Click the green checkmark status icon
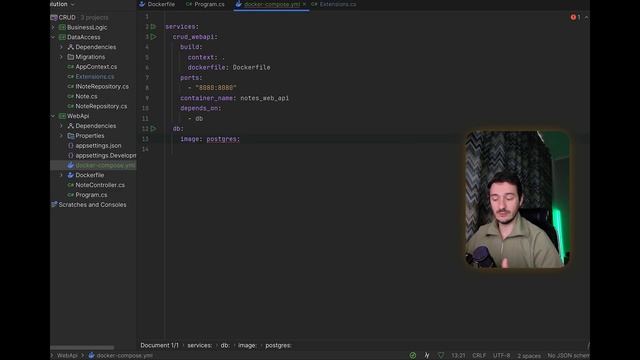Screen dimensions: 640x360 tap(413, 356)
